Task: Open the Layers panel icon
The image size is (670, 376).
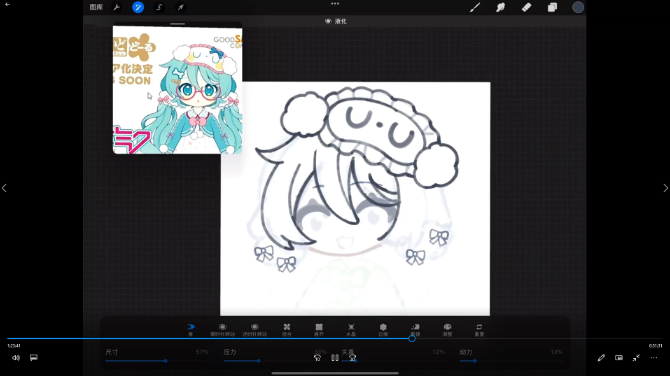Action: (x=552, y=7)
